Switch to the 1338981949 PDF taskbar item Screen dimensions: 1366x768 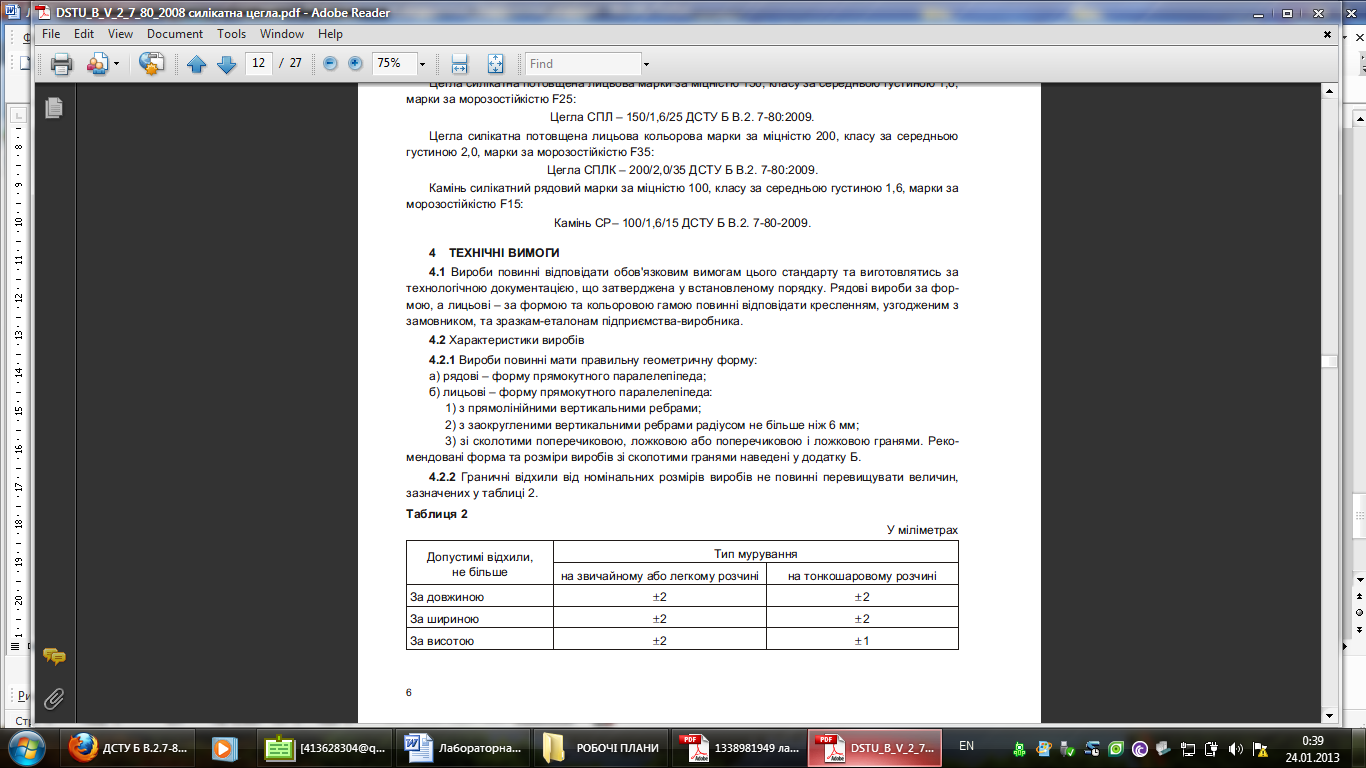[x=740, y=748]
